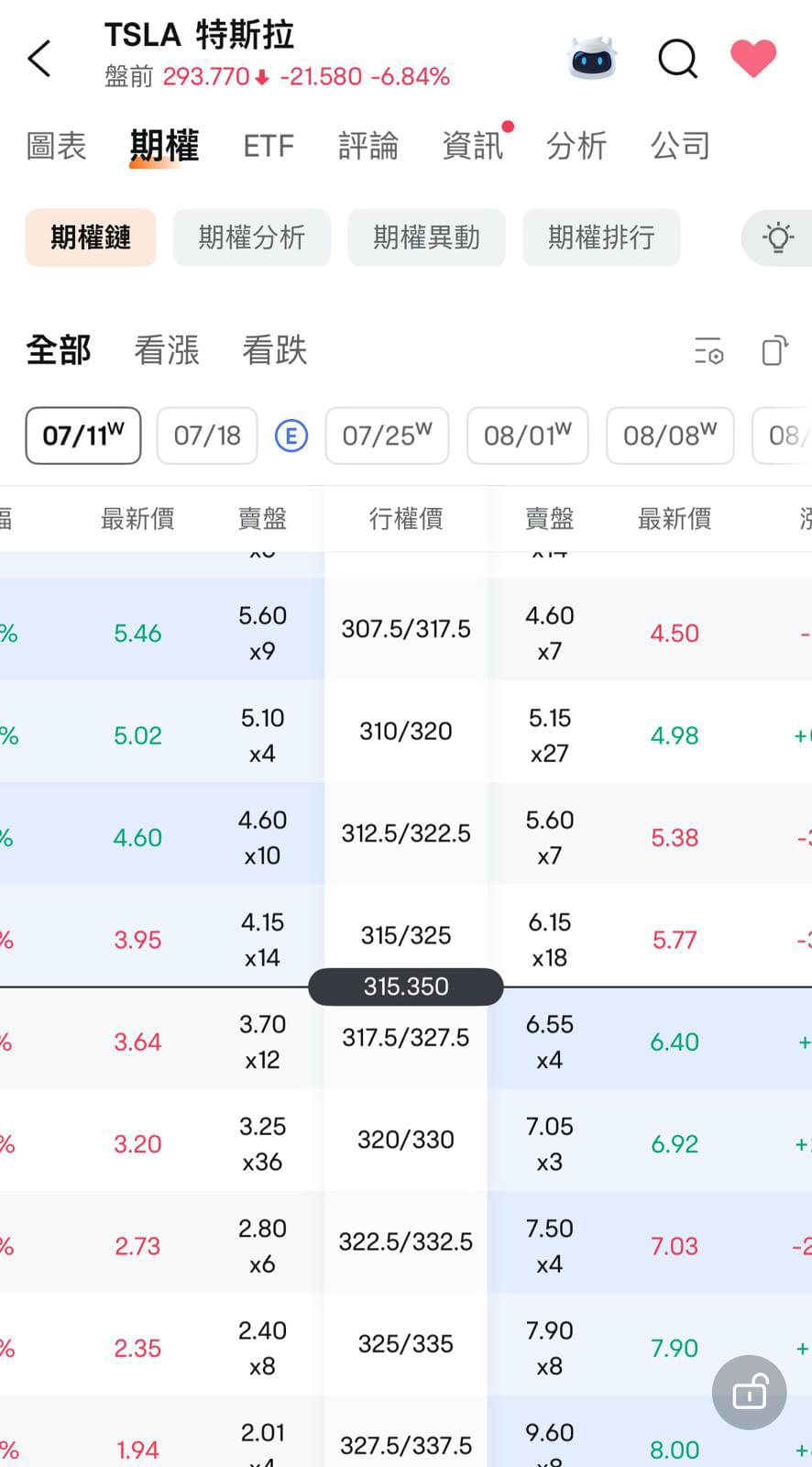
Task: Tap call last price 5.46
Action: (137, 634)
